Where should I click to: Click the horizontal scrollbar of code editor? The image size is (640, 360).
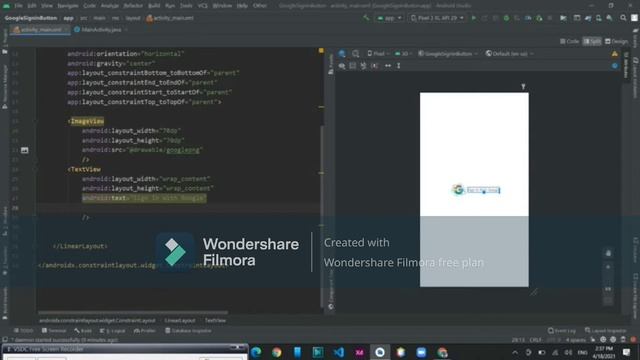click(133, 313)
